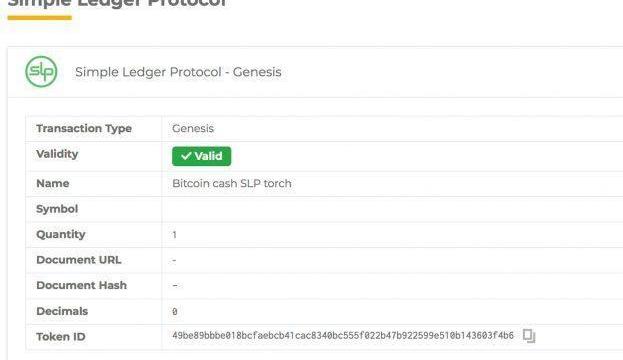Click the Genesis transaction type value
This screenshot has height=360, width=623.
point(193,128)
